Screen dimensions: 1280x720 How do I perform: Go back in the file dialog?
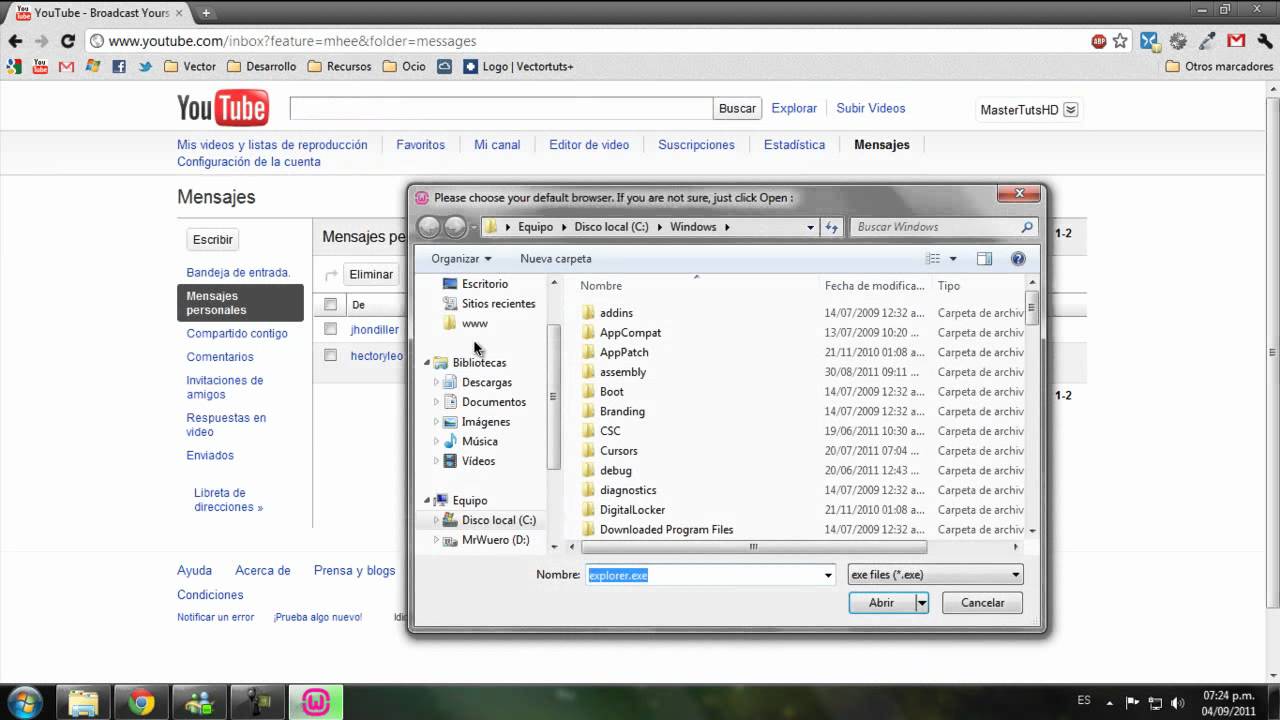tap(429, 227)
